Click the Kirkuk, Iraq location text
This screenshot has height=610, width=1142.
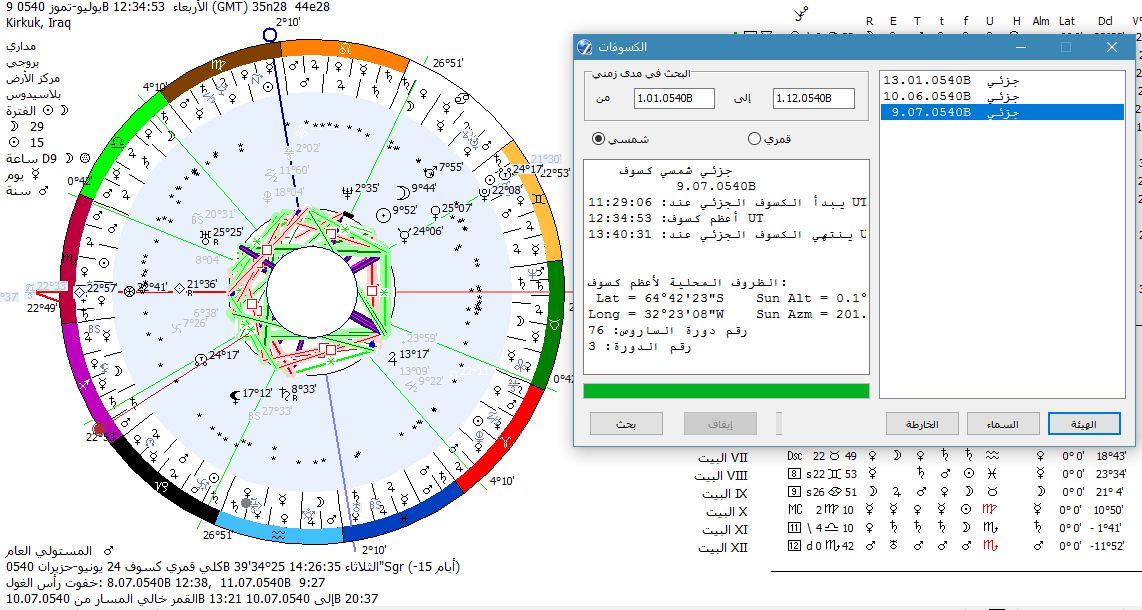[x=40, y=22]
